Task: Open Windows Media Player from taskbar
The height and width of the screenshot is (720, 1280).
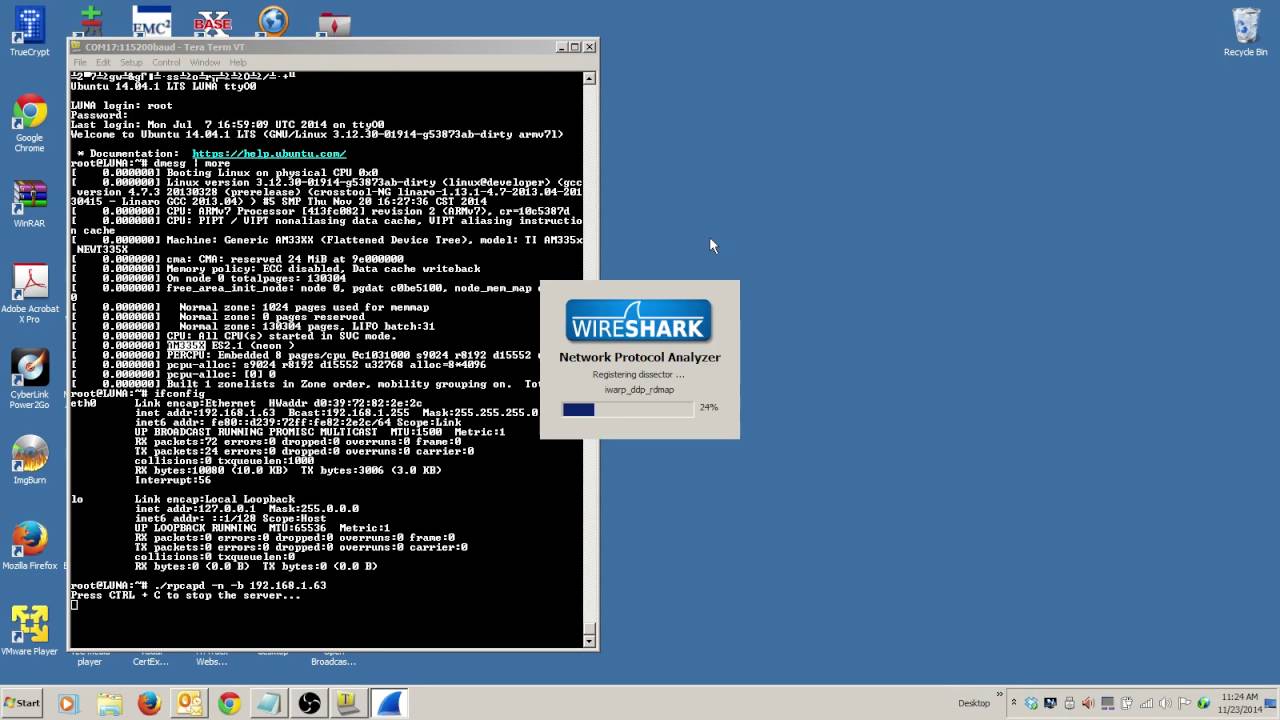Action: pos(68,704)
